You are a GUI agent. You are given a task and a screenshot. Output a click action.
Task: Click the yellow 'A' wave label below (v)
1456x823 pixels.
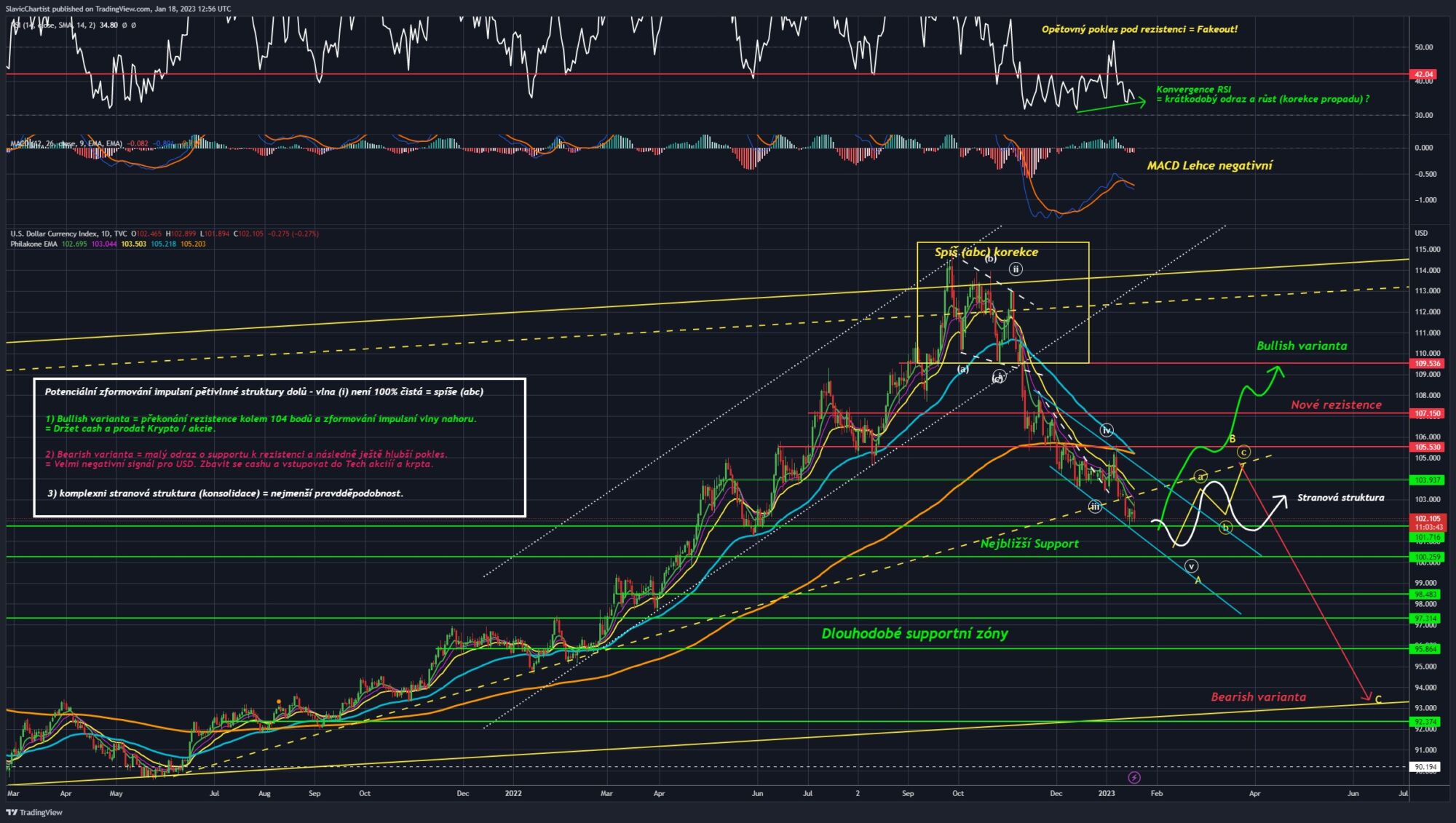point(1198,580)
